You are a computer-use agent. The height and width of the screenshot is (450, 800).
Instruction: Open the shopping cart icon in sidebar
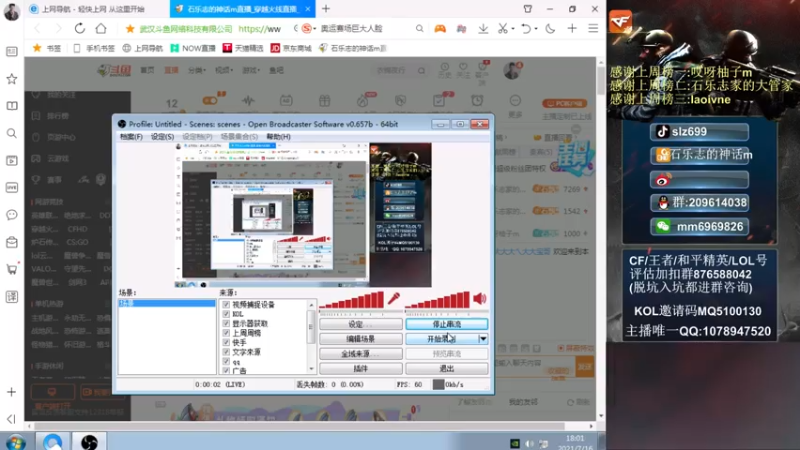11,269
